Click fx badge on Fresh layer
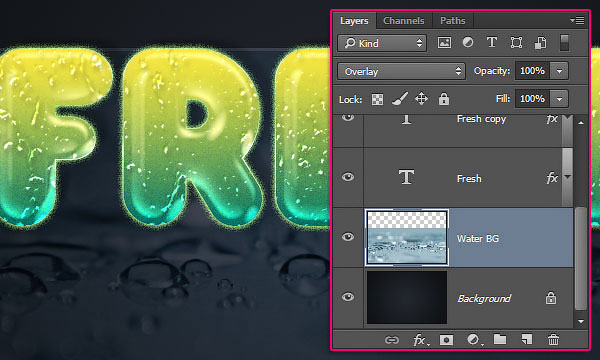The width and height of the screenshot is (600, 360). 552,178
